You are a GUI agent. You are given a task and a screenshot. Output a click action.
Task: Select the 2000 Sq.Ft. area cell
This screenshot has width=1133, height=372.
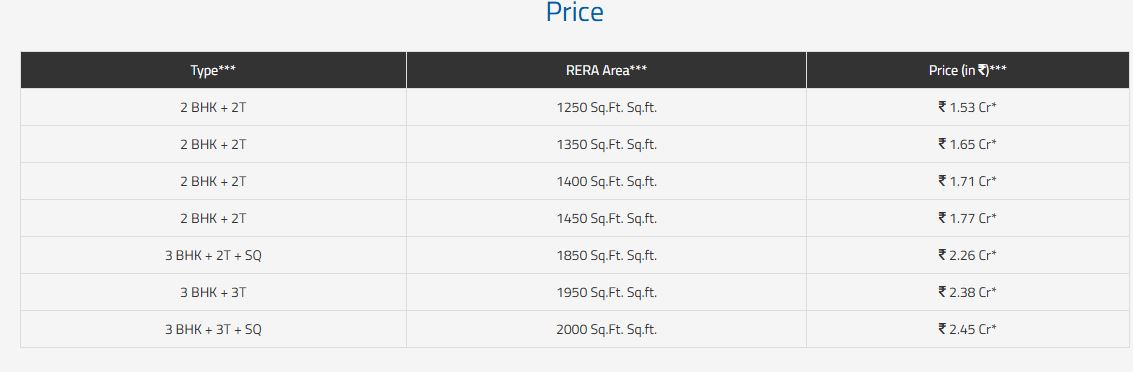point(606,329)
